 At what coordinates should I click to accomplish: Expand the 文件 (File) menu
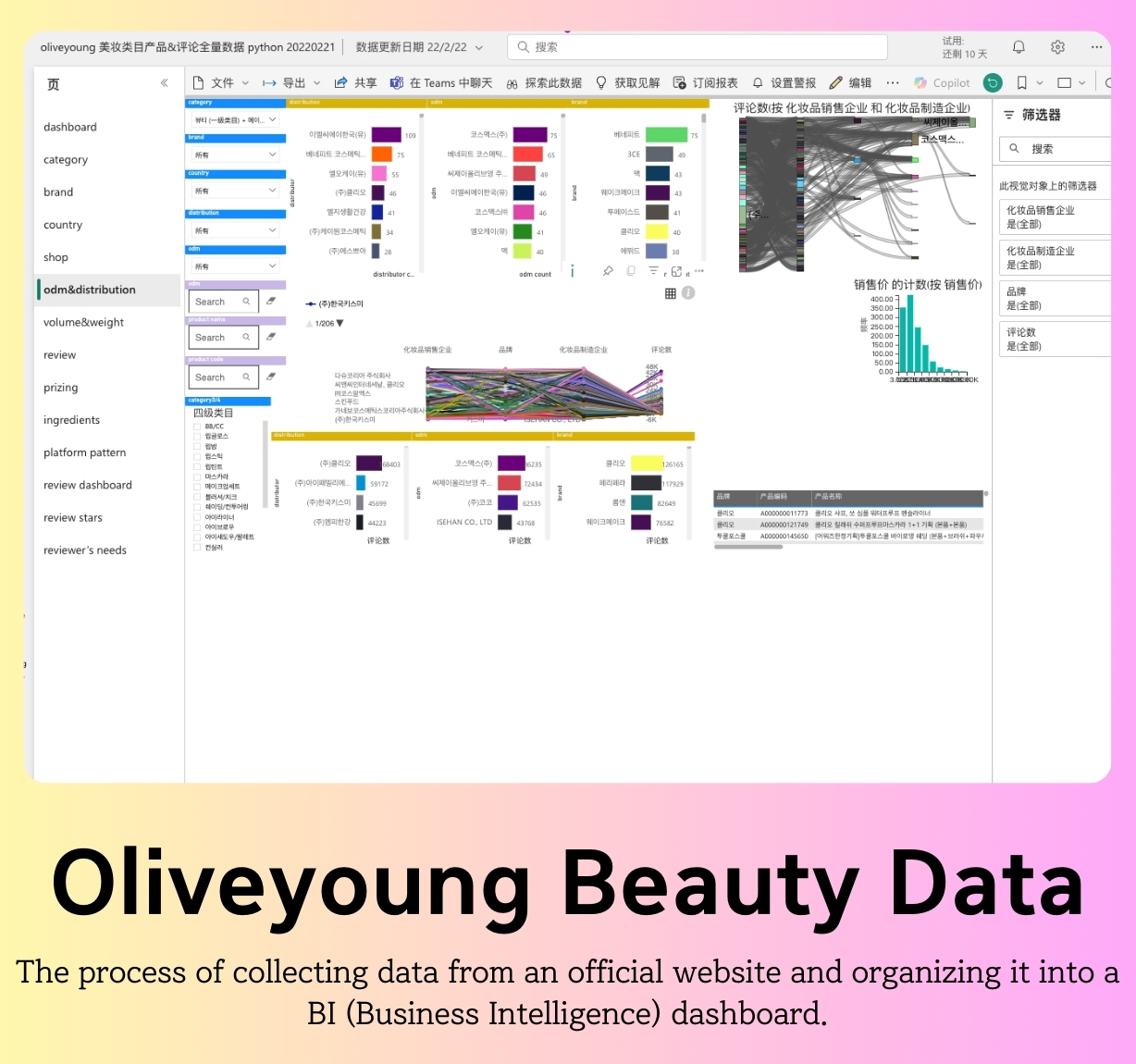(221, 82)
